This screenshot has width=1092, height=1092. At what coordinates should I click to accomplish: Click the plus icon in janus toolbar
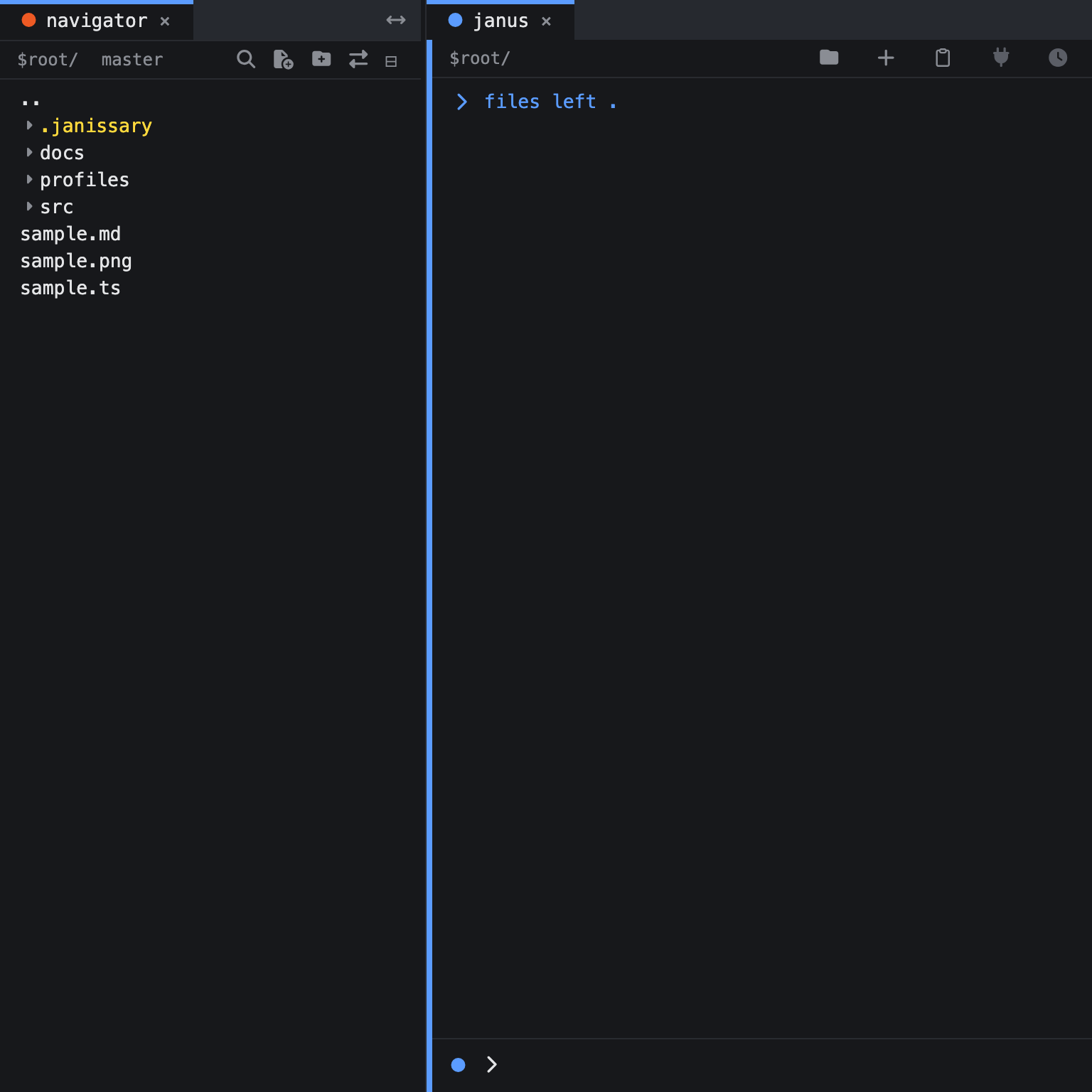click(x=886, y=58)
